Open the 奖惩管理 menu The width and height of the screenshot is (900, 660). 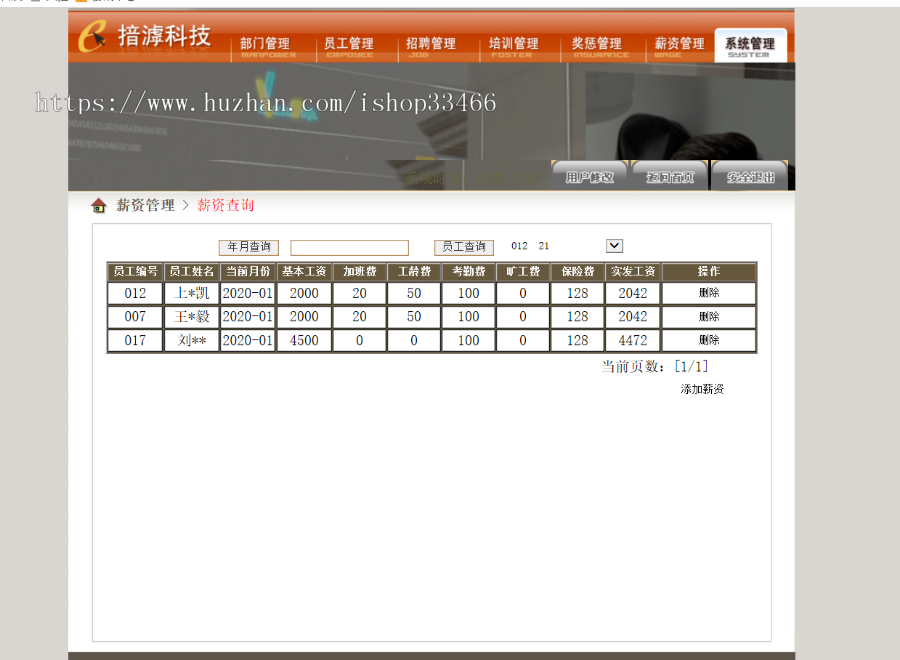click(596, 46)
